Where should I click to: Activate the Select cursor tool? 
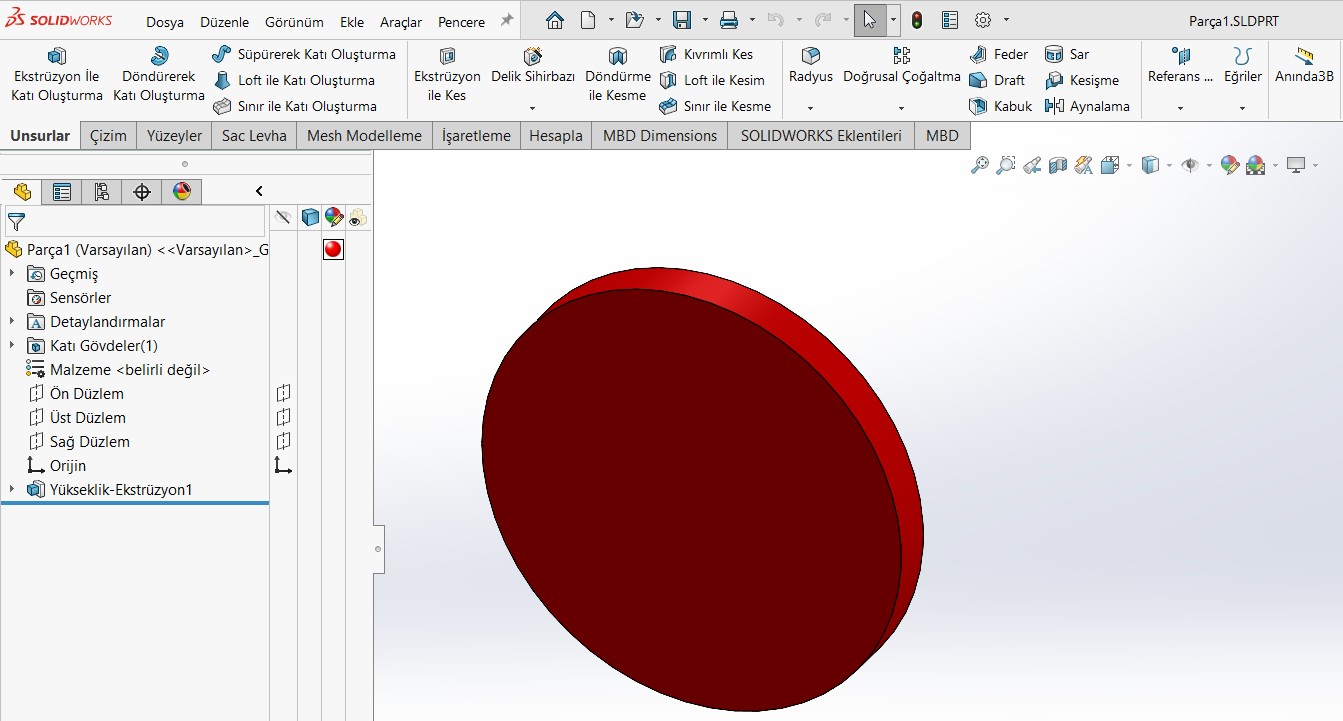pos(870,20)
